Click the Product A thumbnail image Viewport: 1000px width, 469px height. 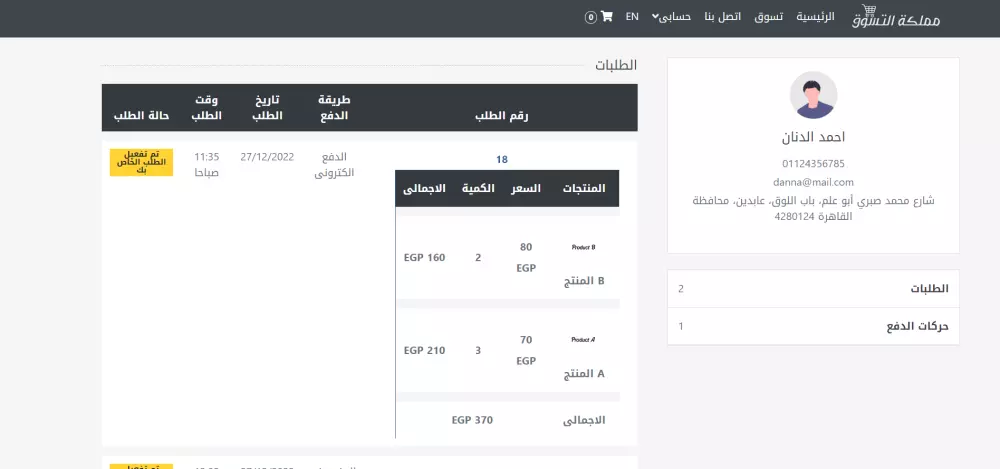(x=584, y=340)
